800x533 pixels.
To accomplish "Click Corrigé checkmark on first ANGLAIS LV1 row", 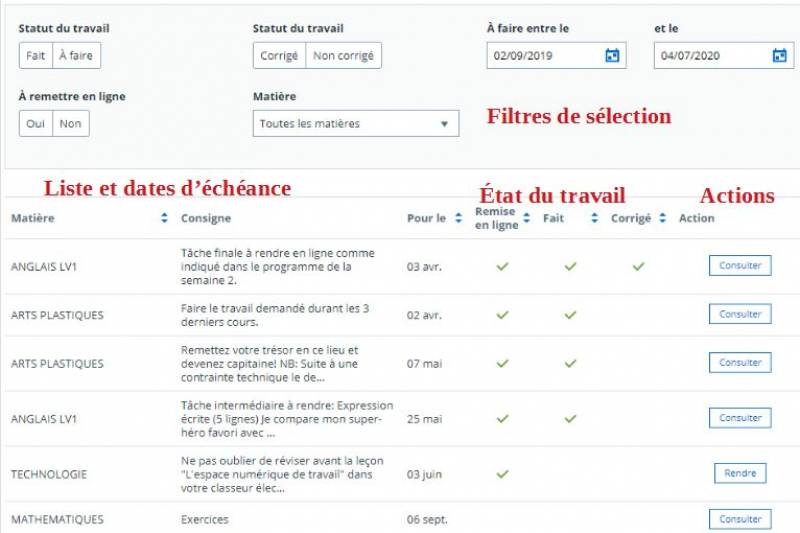I will (x=638, y=266).
